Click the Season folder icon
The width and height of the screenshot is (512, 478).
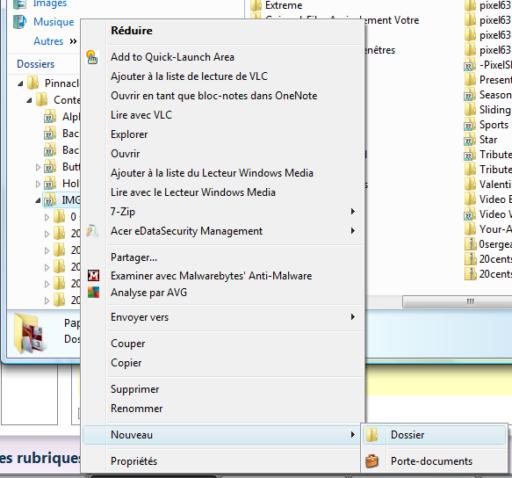tap(470, 95)
